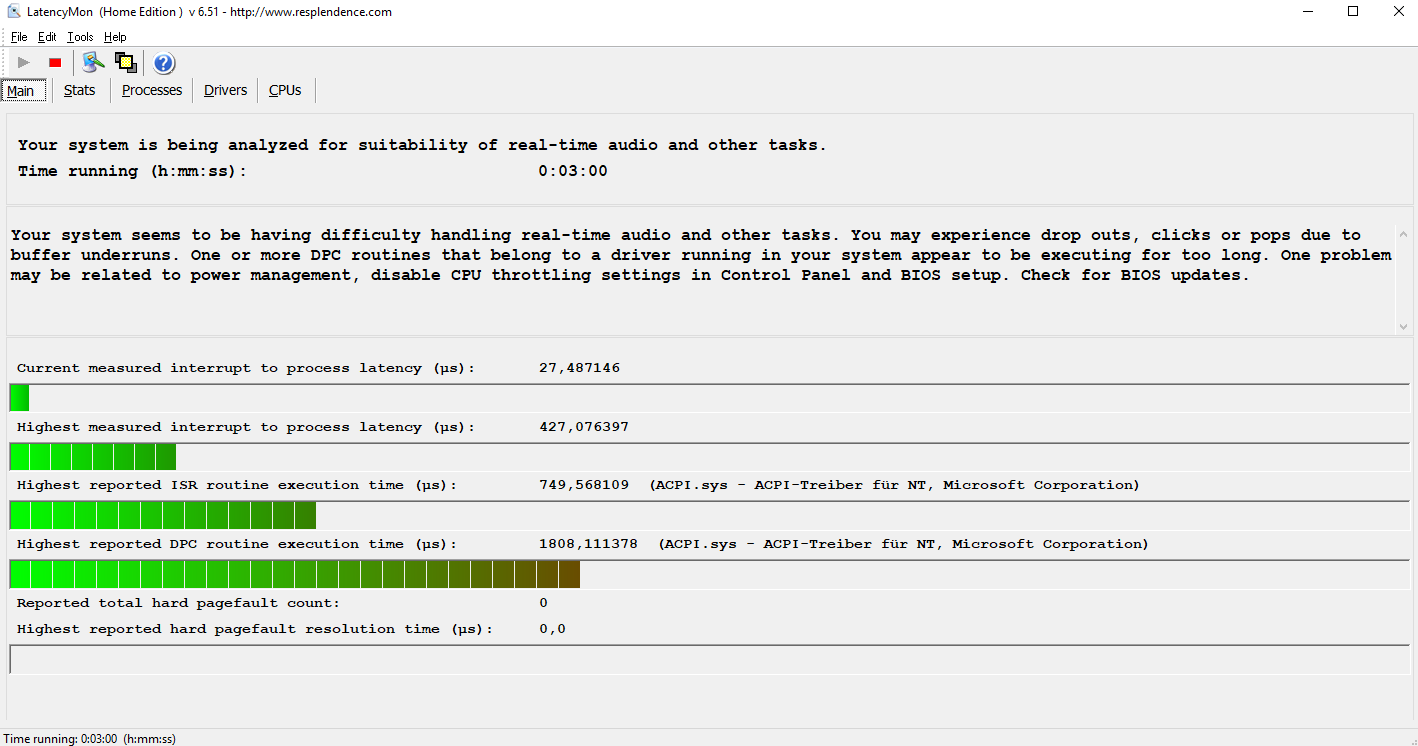Image resolution: width=1418 pixels, height=746 pixels.
Task: Open the Help menu
Action: tap(115, 37)
